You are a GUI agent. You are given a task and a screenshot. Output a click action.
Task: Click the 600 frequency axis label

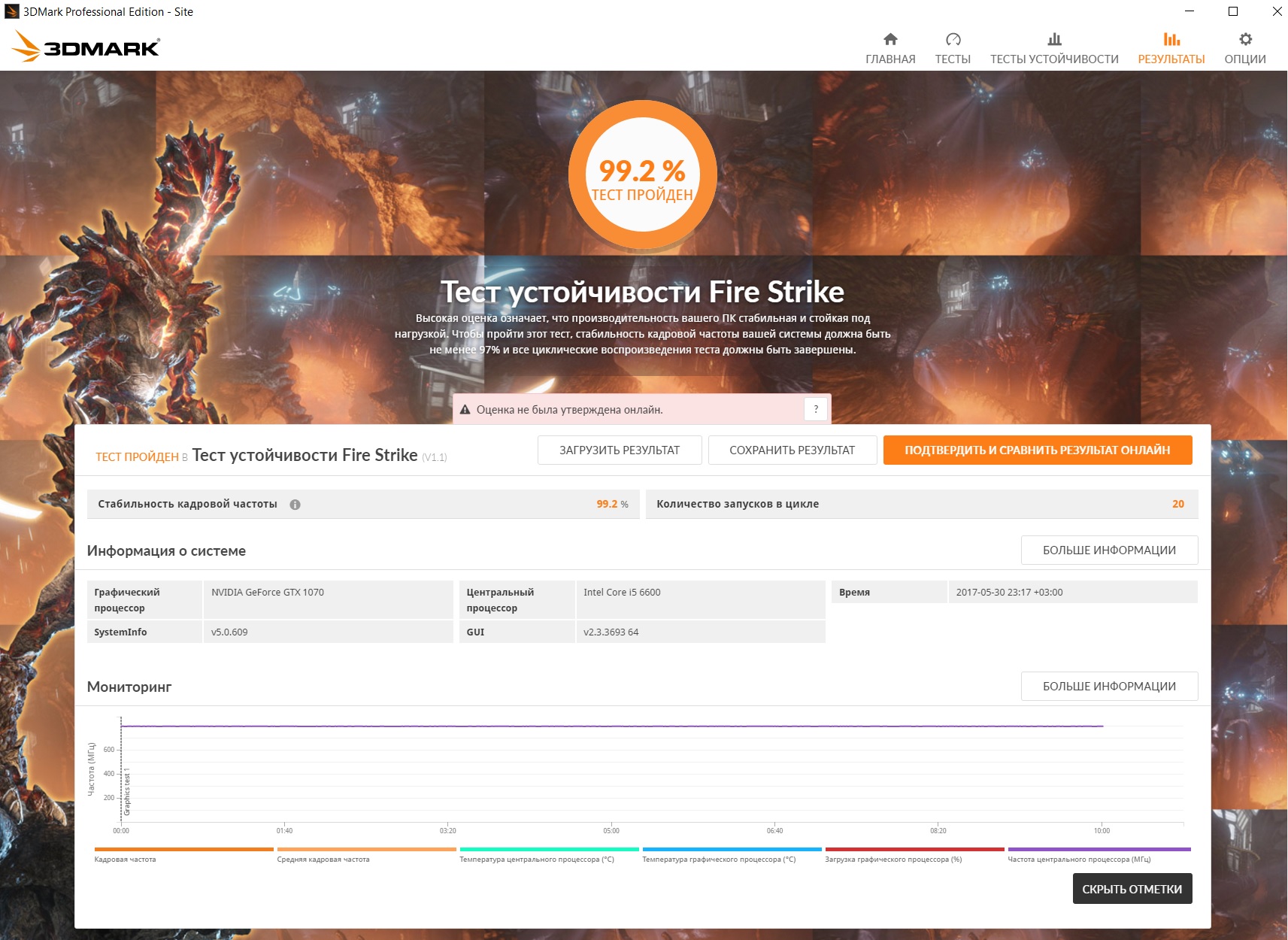pyautogui.click(x=109, y=750)
